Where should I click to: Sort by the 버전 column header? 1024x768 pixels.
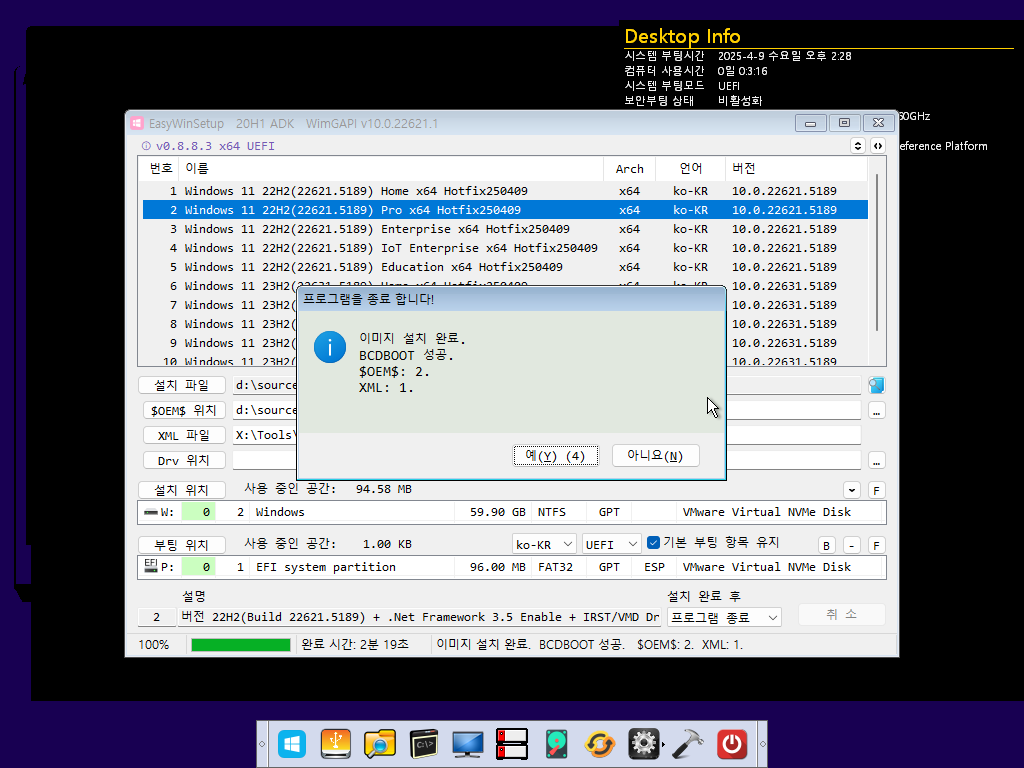(x=796, y=168)
